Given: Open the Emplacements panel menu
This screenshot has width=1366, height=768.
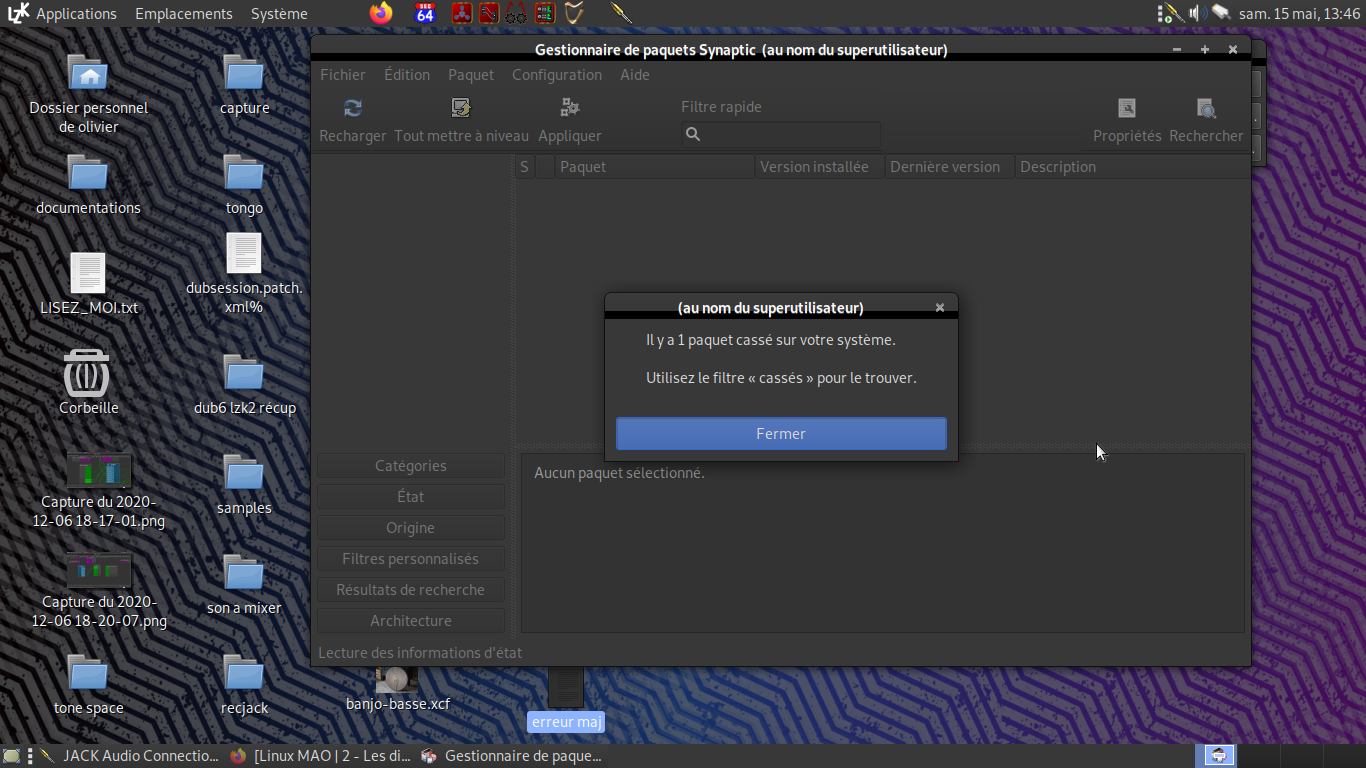Looking at the screenshot, I should click(184, 13).
